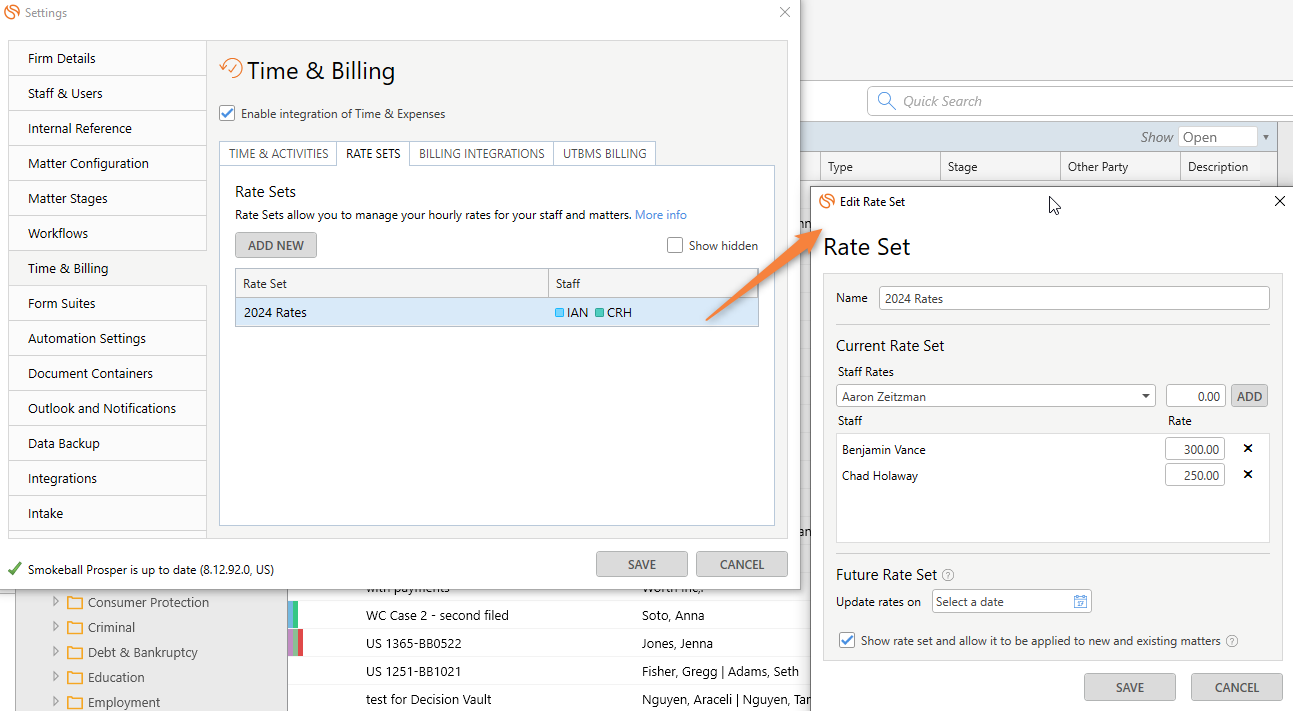This screenshot has width=1293, height=711.
Task: Uncheck Show rate set and allow it to be applied
Action: click(847, 641)
